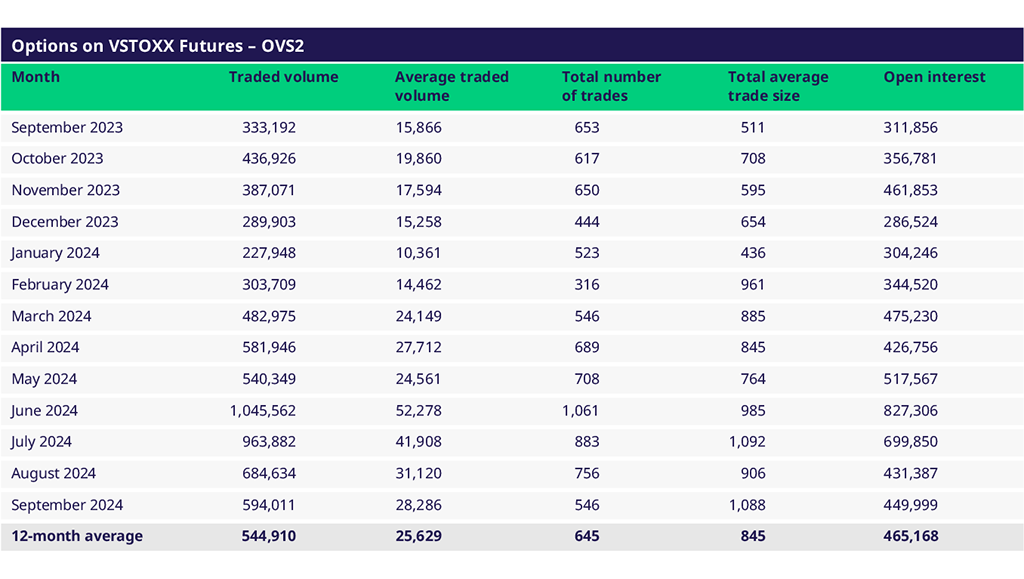
Task: Click February 2024 average trade size 961
Action: click(x=752, y=284)
